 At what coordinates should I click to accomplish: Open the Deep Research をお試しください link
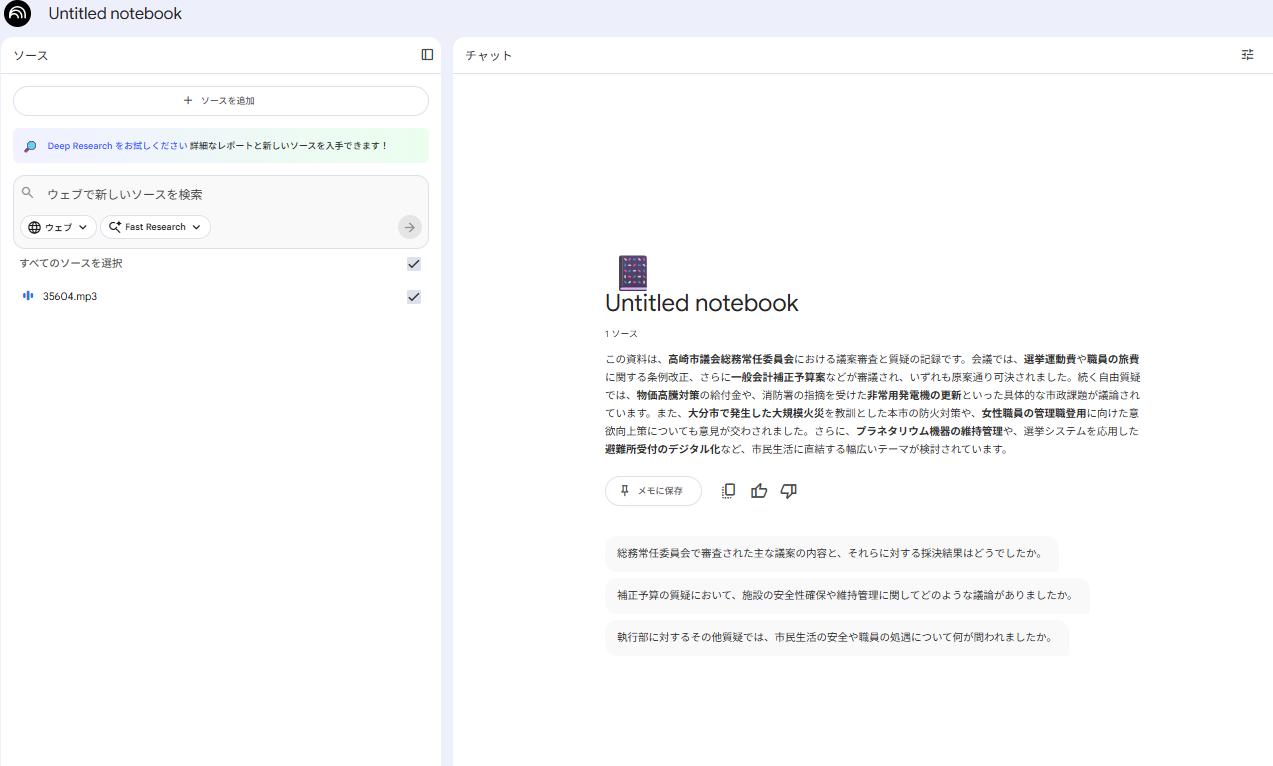pyautogui.click(x=117, y=146)
